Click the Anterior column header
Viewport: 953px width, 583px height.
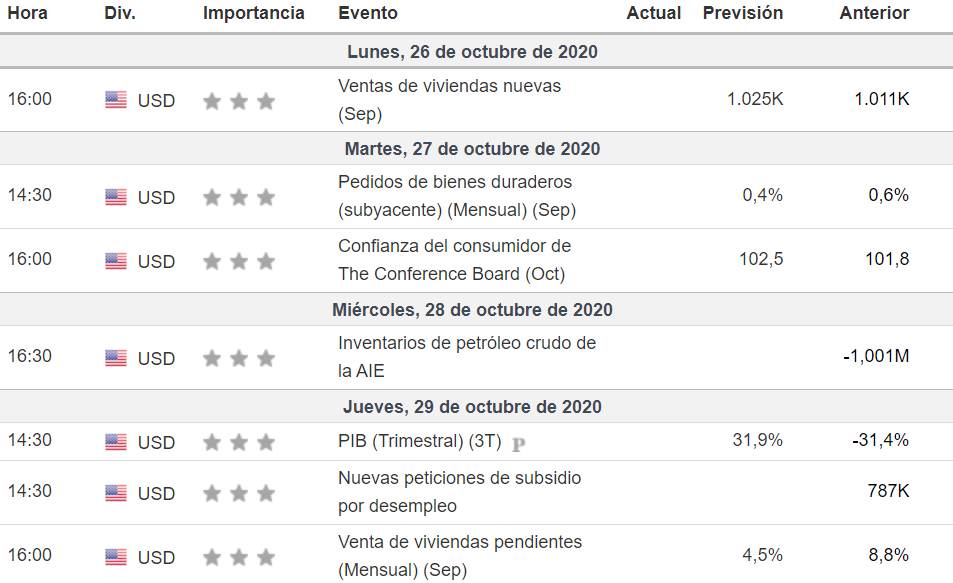click(874, 13)
